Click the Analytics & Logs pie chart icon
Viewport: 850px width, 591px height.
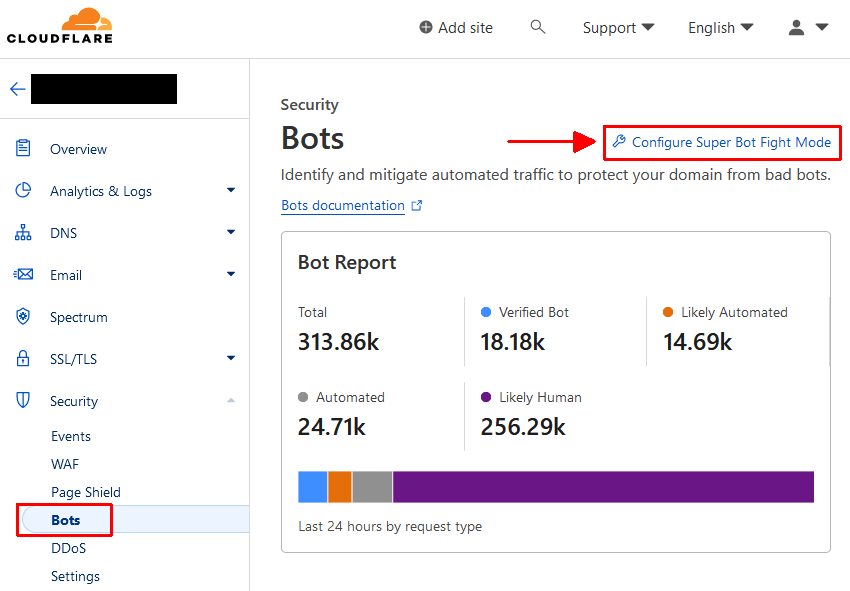[x=23, y=190]
